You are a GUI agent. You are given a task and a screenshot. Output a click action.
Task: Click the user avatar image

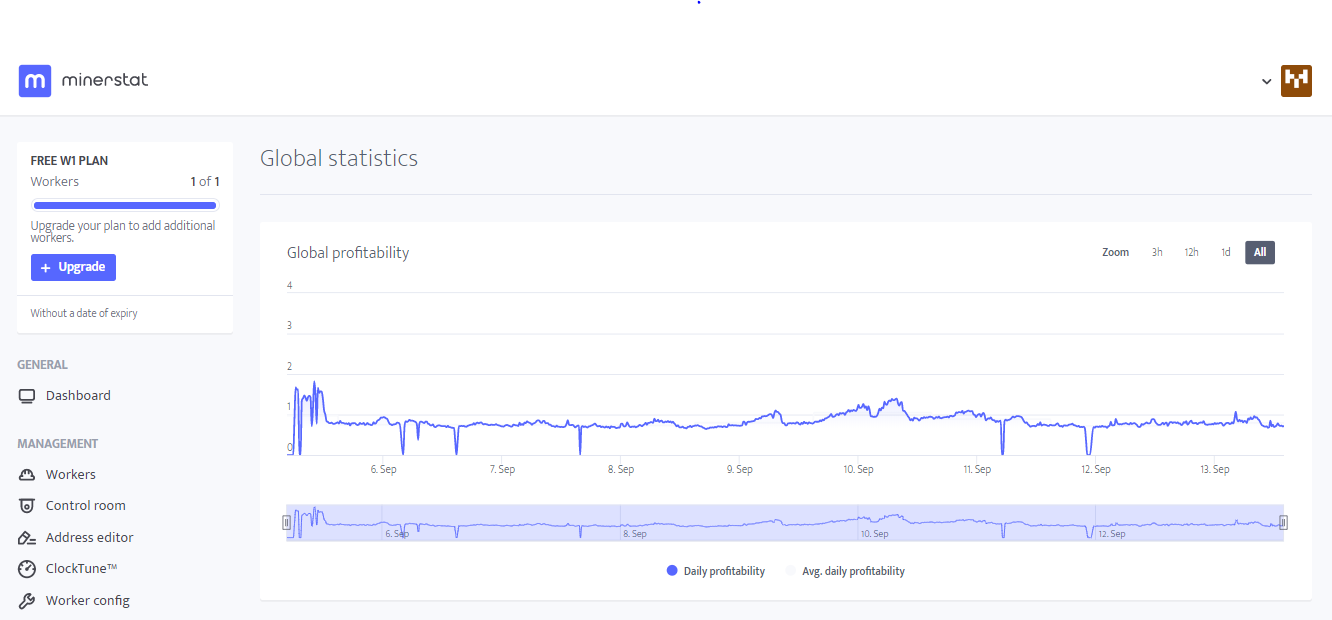(x=1296, y=81)
